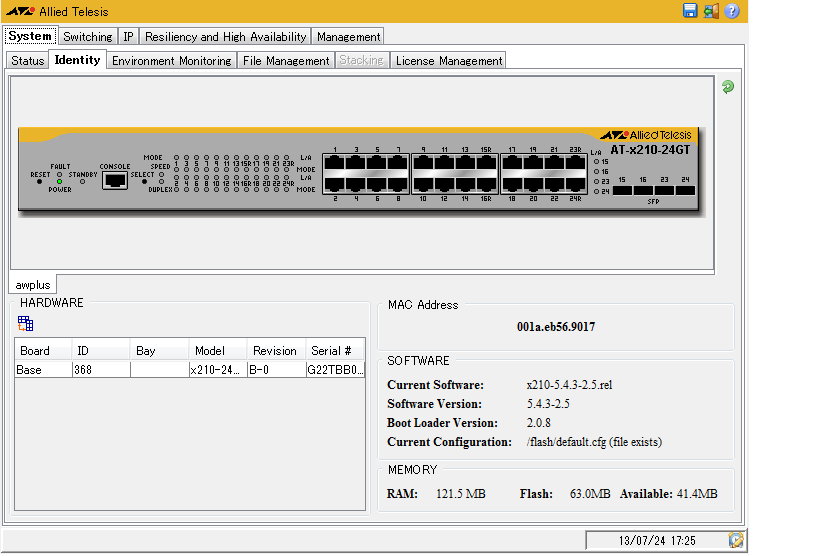The width and height of the screenshot is (819, 556).
Task: Open File Management sub-tab
Action: coord(286,61)
